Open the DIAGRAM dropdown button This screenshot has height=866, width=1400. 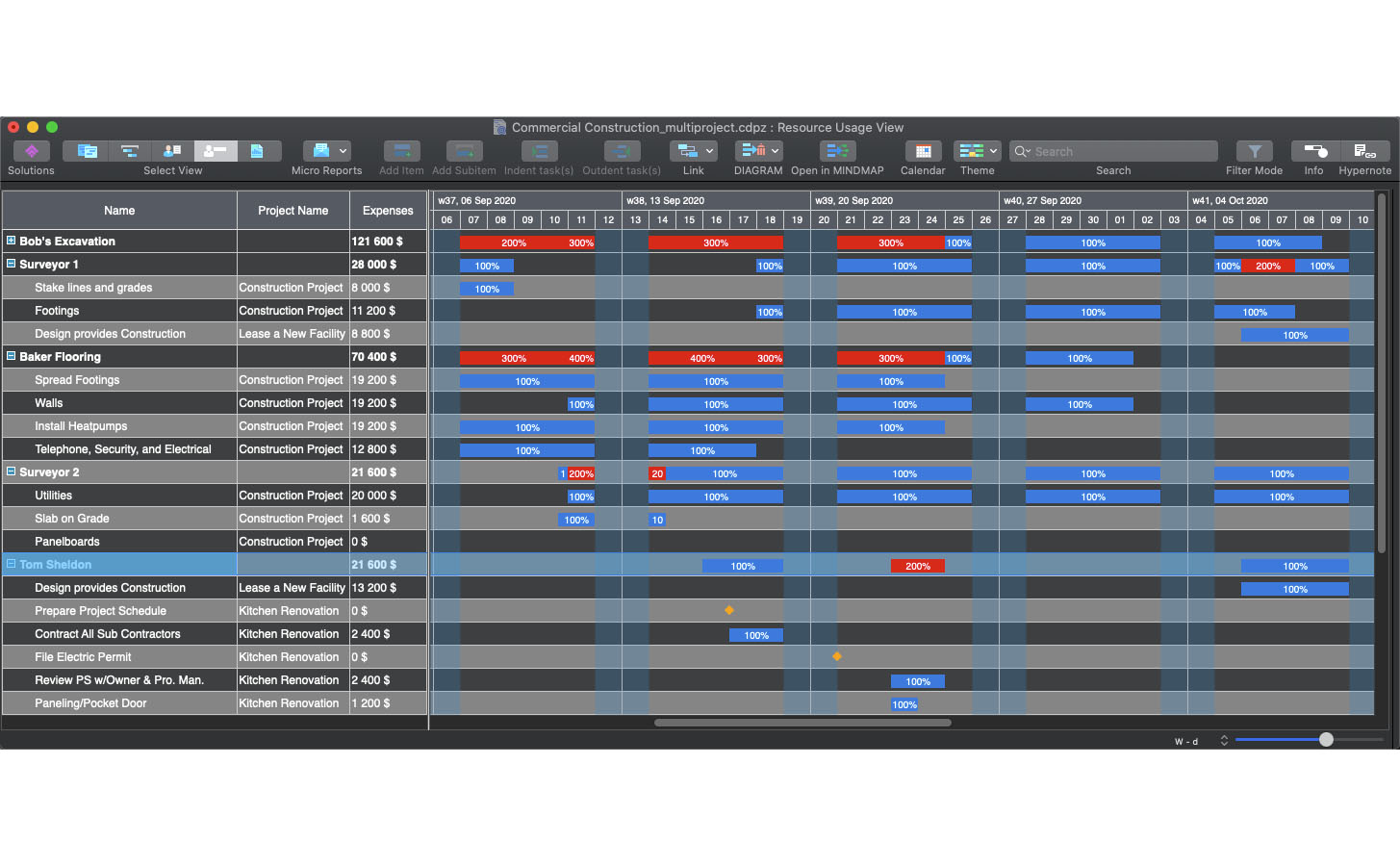pyautogui.click(x=758, y=151)
